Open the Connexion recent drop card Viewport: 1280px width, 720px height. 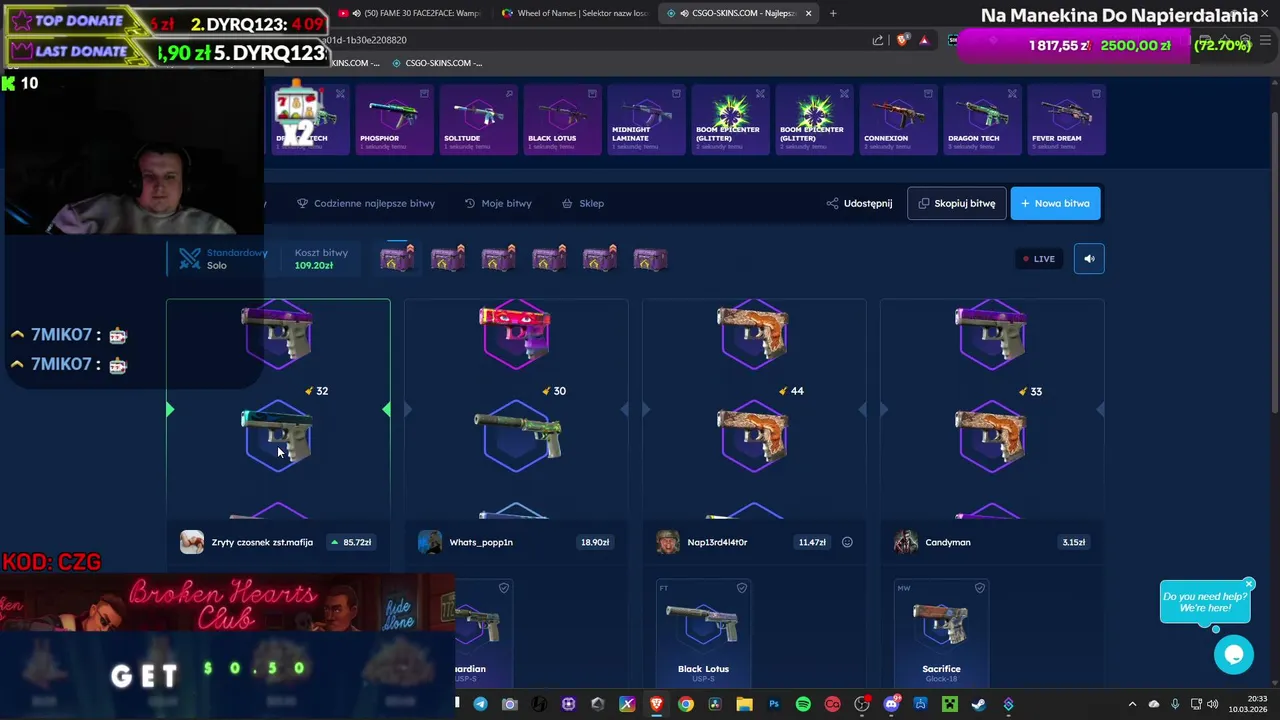tap(898, 120)
